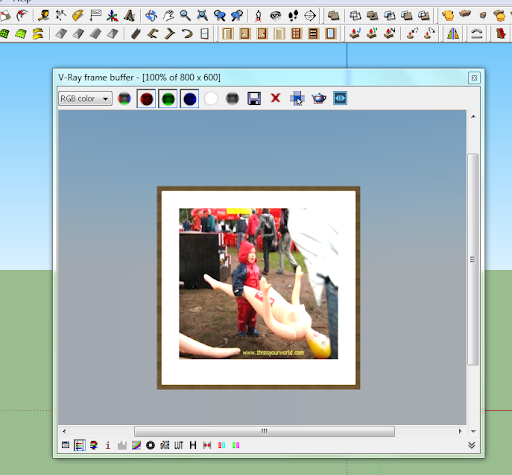This screenshot has height=475, width=512.
Task: Click the frame buffer horizontal scrollbar thumb
Action: click(264, 431)
